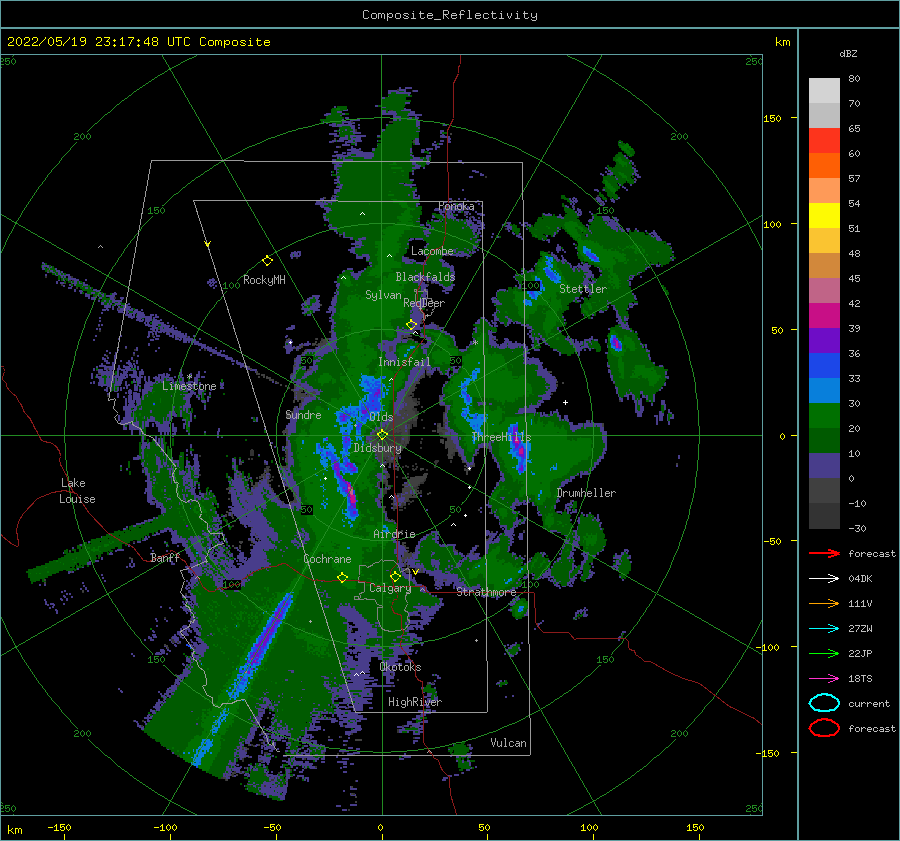Viewport: 900px width, 841px height.
Task: Click the Sylvan label
Action: pyautogui.click(x=383, y=295)
